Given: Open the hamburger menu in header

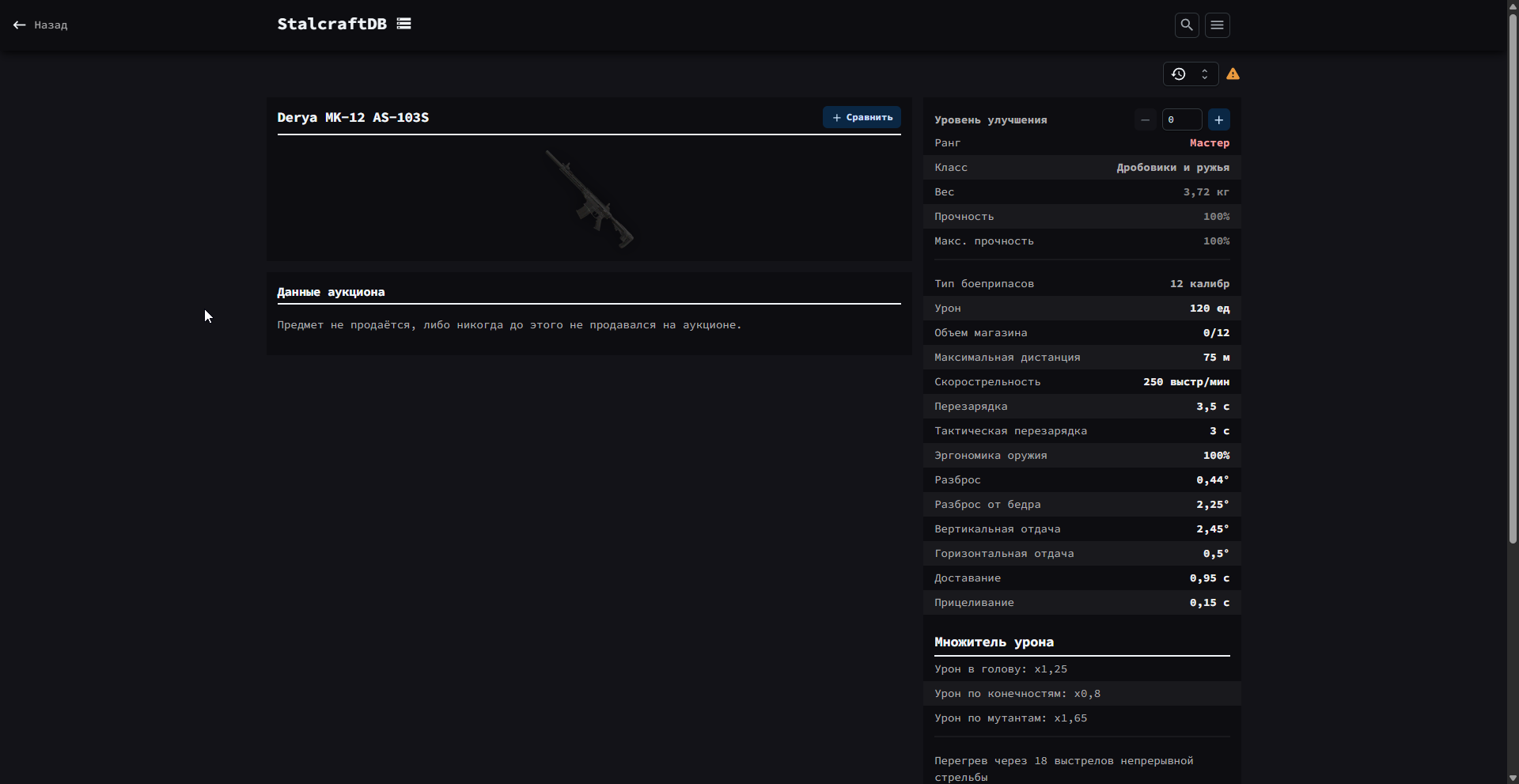Looking at the screenshot, I should [1218, 25].
